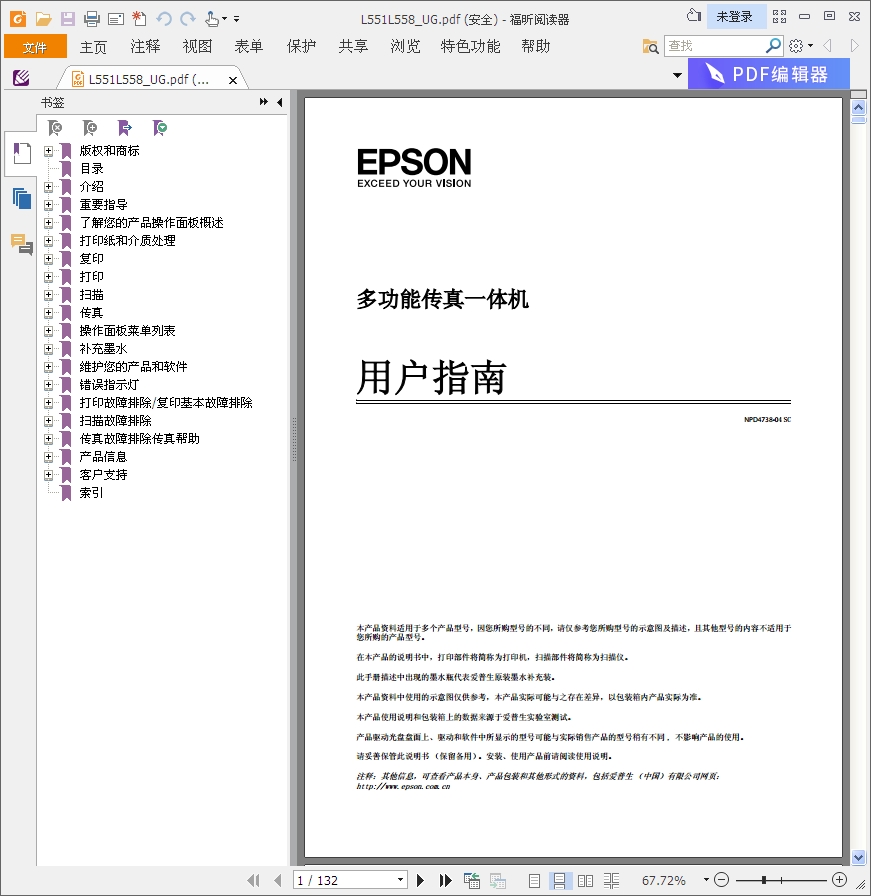
Task: Switch to the 主页 ribbon tab
Action: (93, 46)
